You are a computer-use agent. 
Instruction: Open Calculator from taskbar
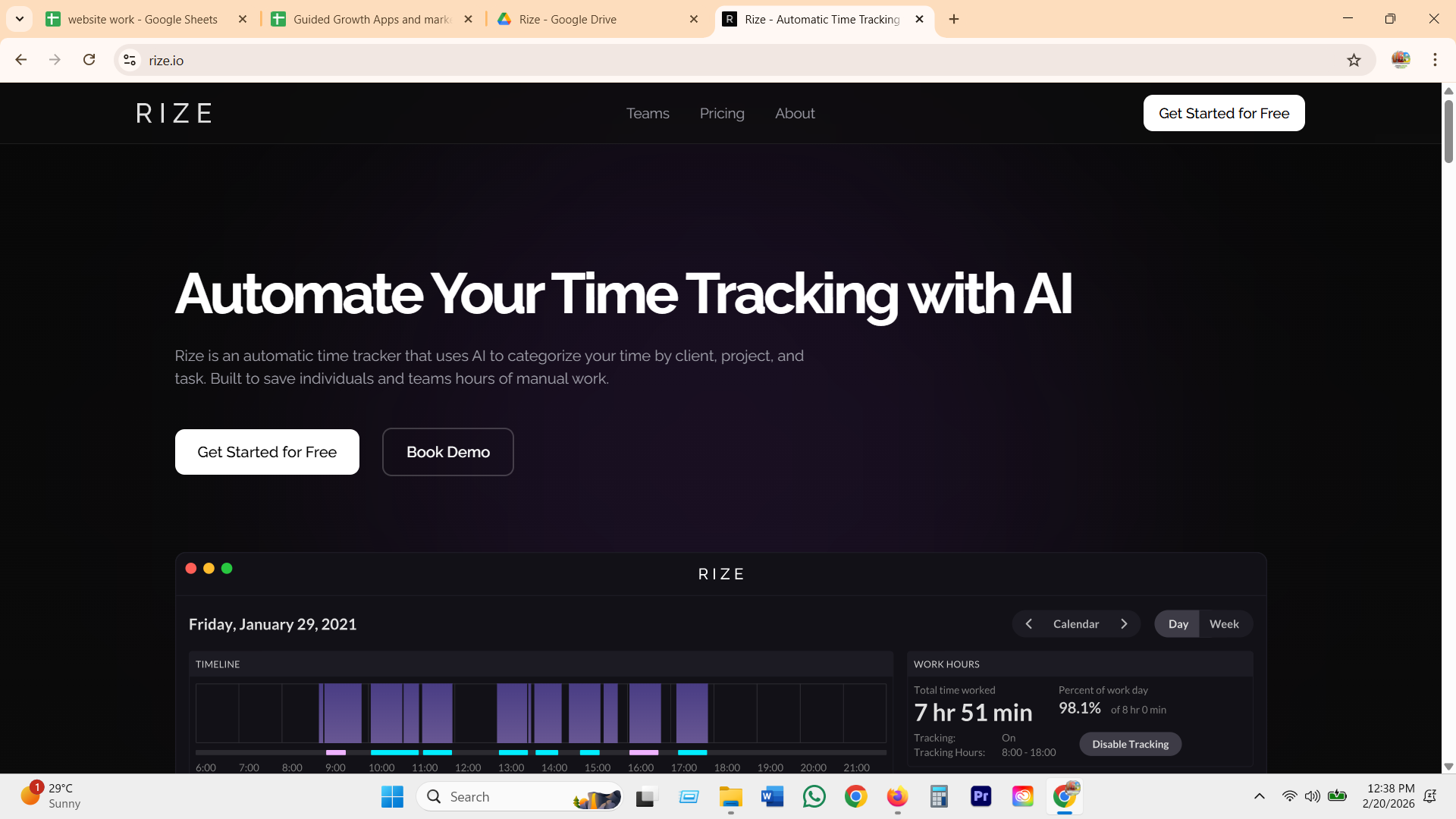point(939,797)
